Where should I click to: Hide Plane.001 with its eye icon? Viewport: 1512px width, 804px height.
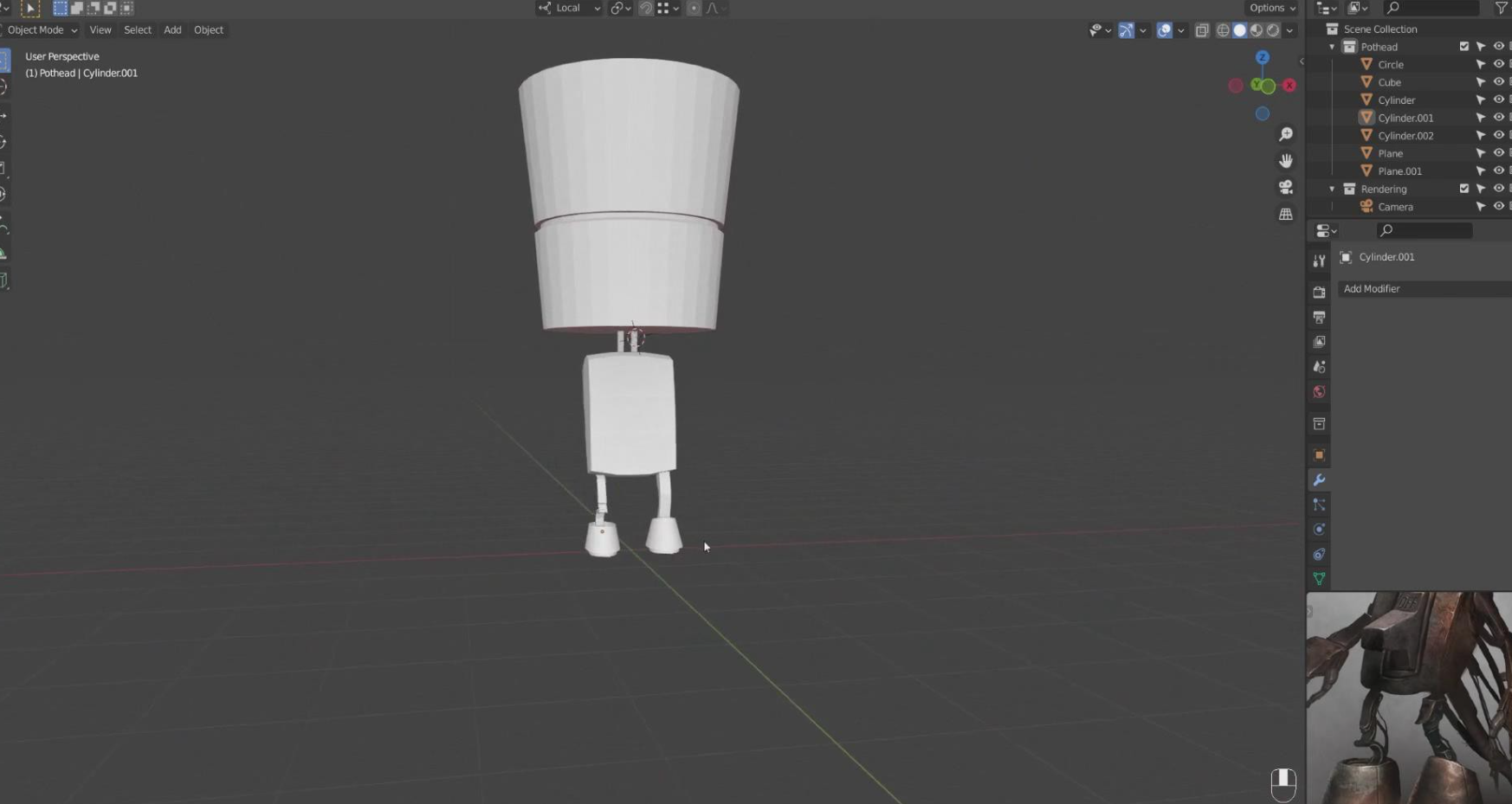pyautogui.click(x=1499, y=170)
